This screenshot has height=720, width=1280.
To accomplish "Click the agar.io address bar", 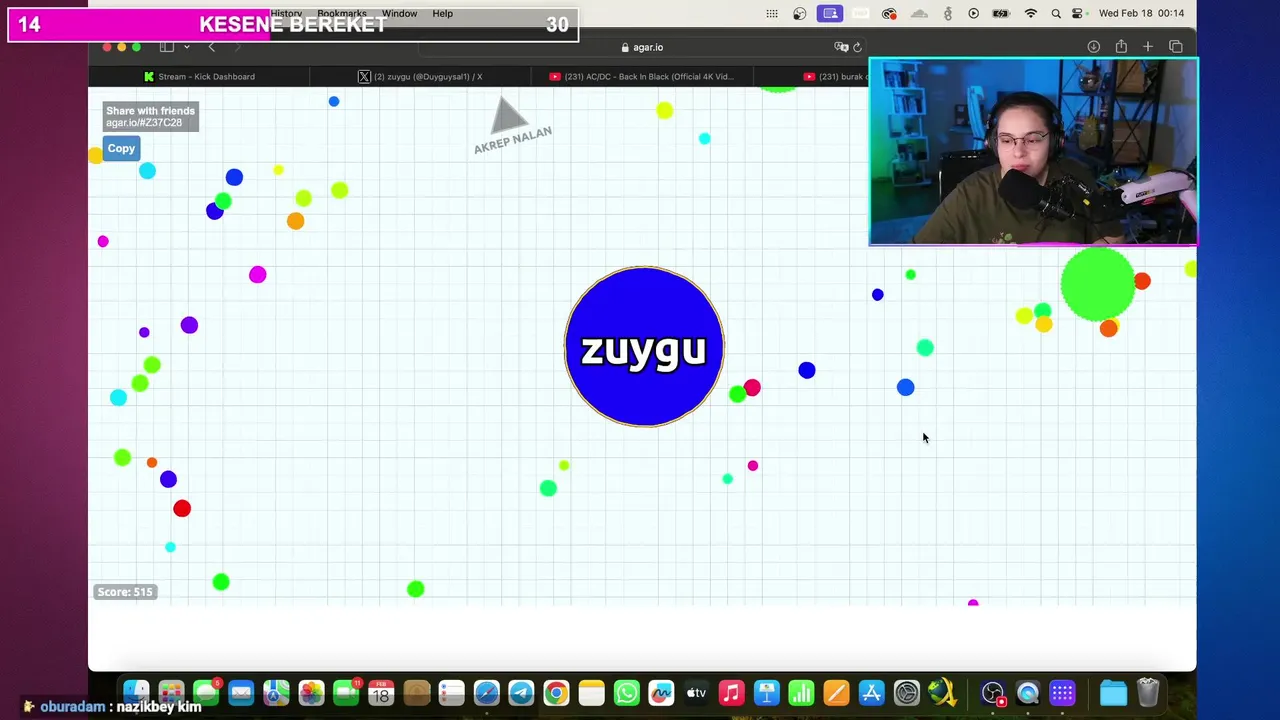I will (x=641, y=47).
